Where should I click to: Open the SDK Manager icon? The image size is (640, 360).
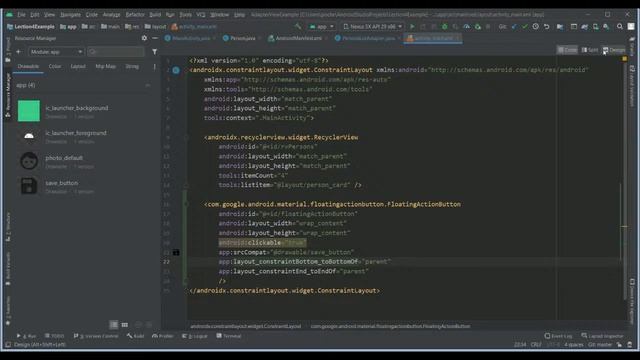click(x=606, y=27)
